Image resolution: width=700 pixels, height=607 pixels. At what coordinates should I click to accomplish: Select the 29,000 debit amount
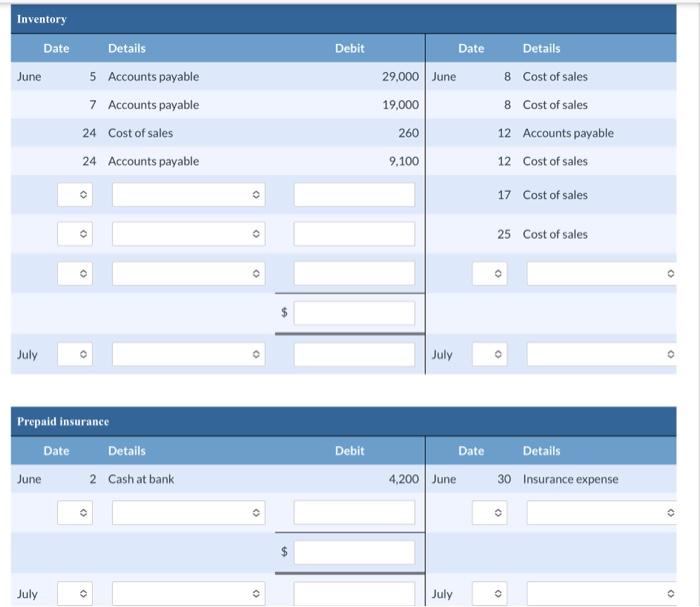click(400, 76)
